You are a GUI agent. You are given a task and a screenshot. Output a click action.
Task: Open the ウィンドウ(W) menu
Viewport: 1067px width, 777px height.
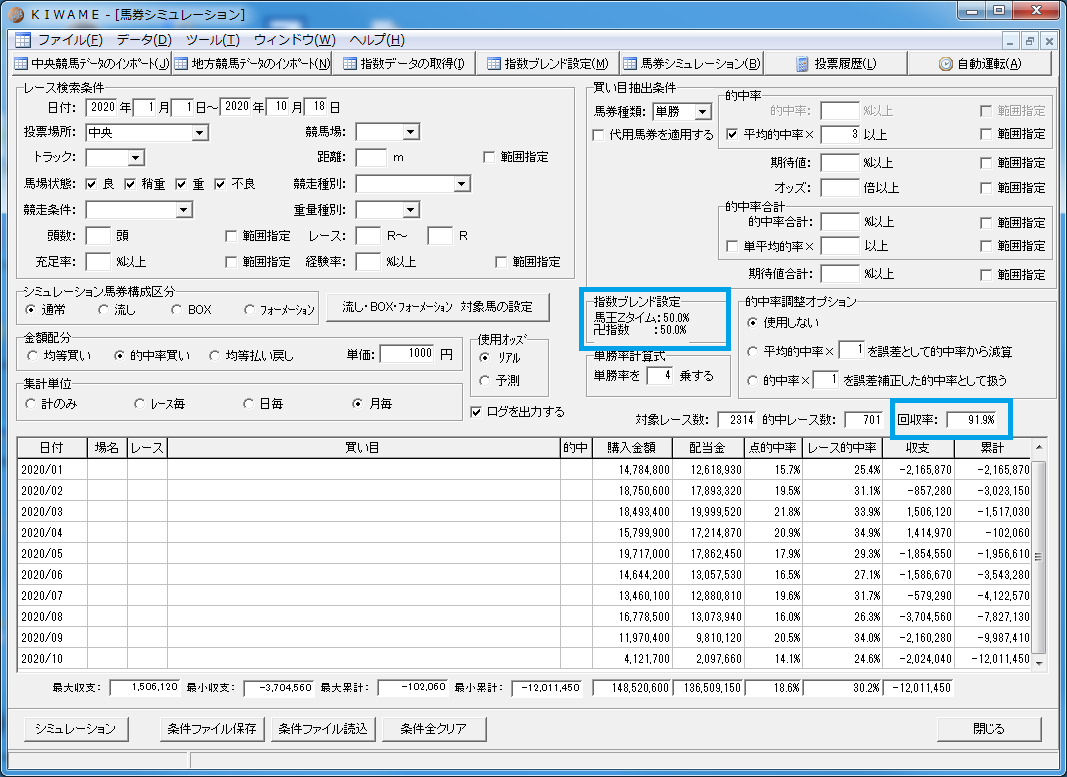click(295, 40)
